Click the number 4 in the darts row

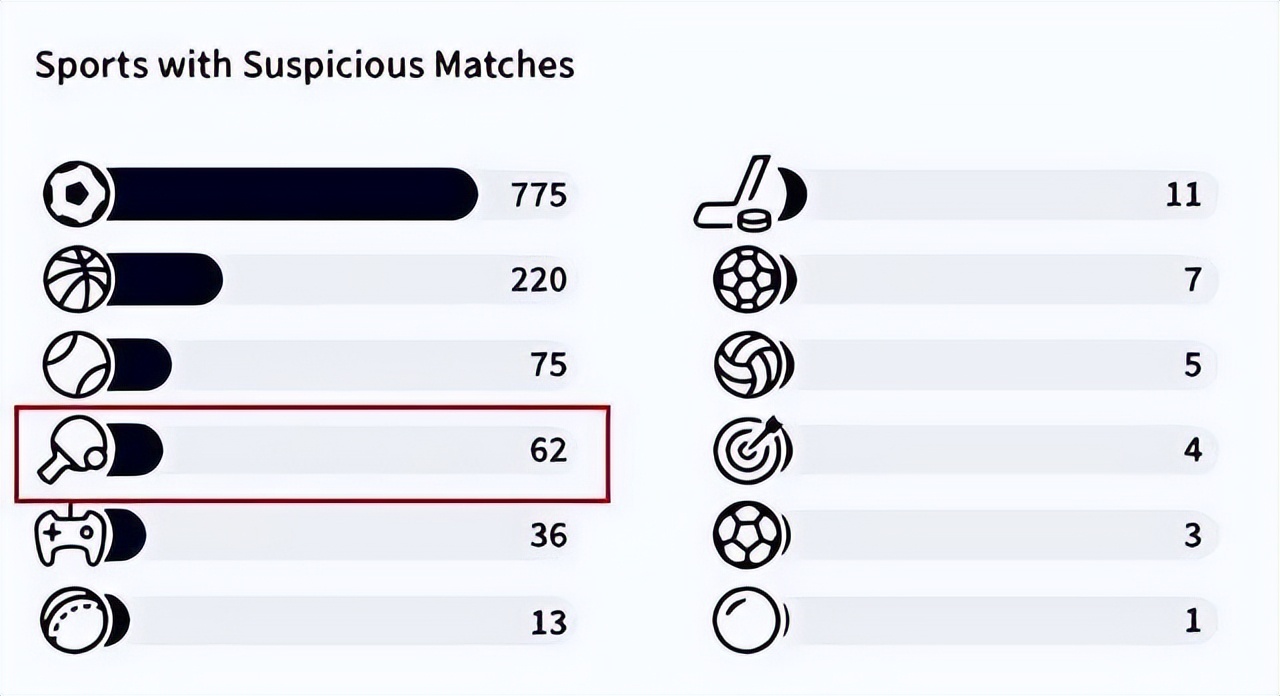pos(1192,451)
